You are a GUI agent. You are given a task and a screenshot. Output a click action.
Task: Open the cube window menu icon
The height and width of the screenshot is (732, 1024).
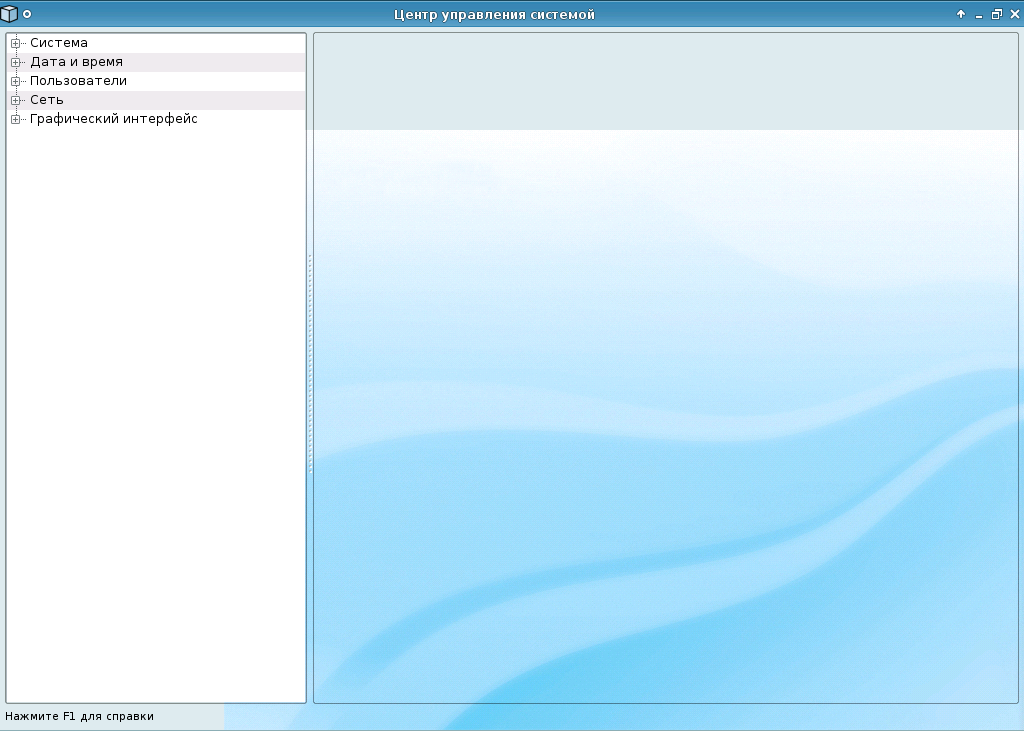(x=9, y=14)
